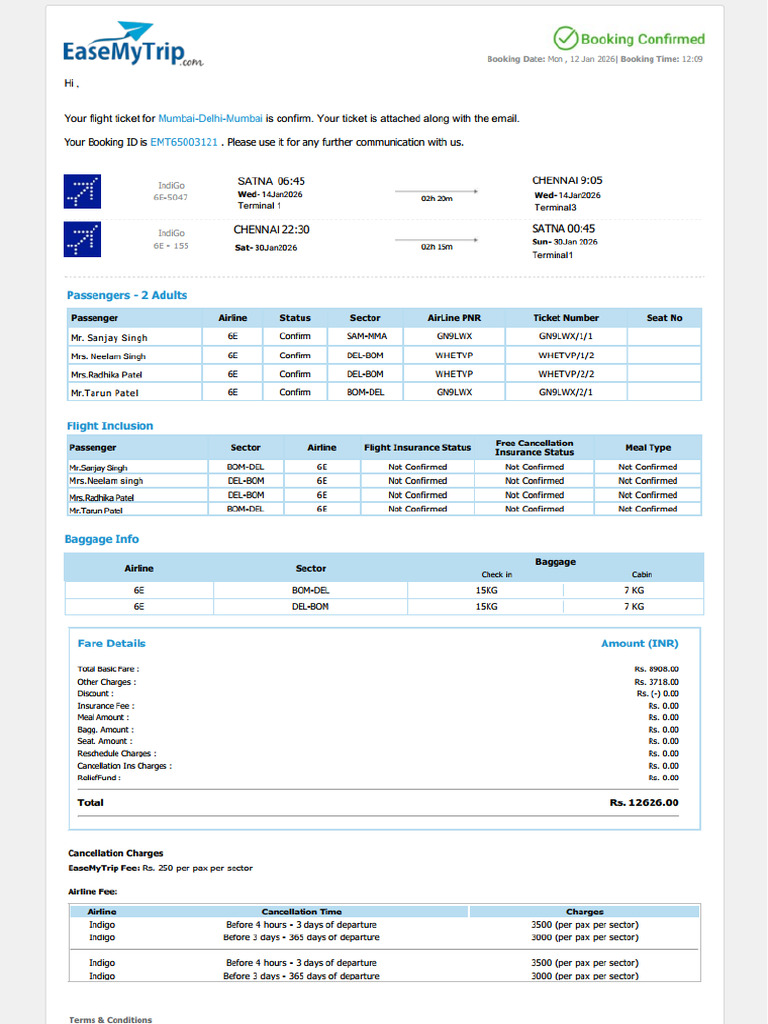Click the IndiGo logo for flight 6E-155
Viewport: 768px width, 1024px height.
click(x=82, y=239)
